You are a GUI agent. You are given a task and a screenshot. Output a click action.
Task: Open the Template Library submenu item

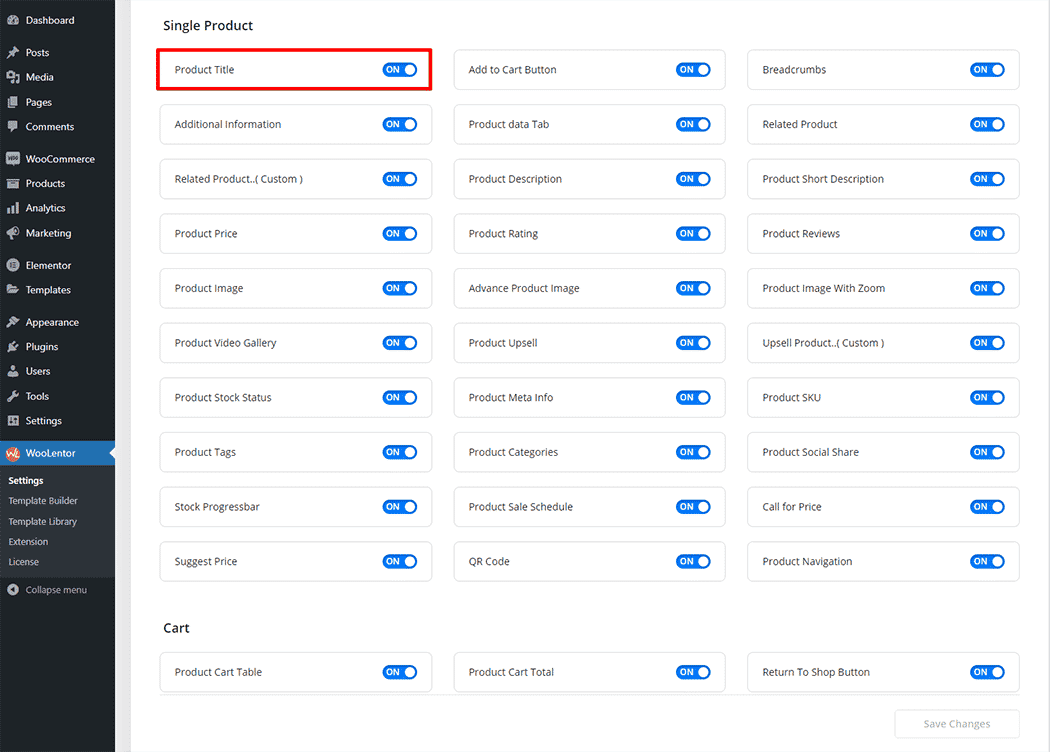coord(43,522)
